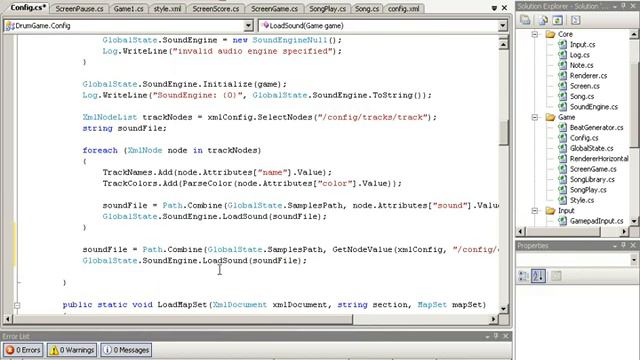Click the Refresh icon in Solution Explorer

click(557, 20)
